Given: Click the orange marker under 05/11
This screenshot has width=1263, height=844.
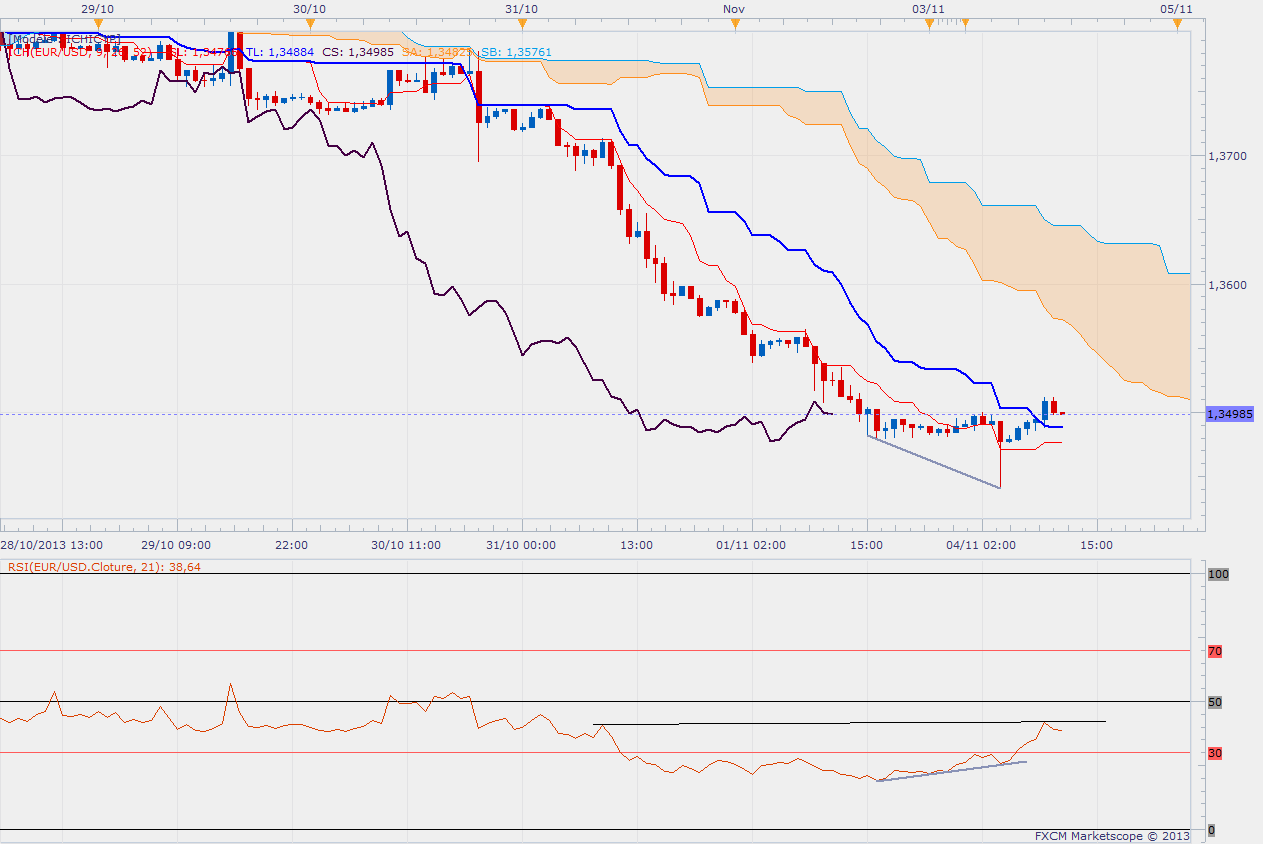Looking at the screenshot, I should coord(1178,23).
